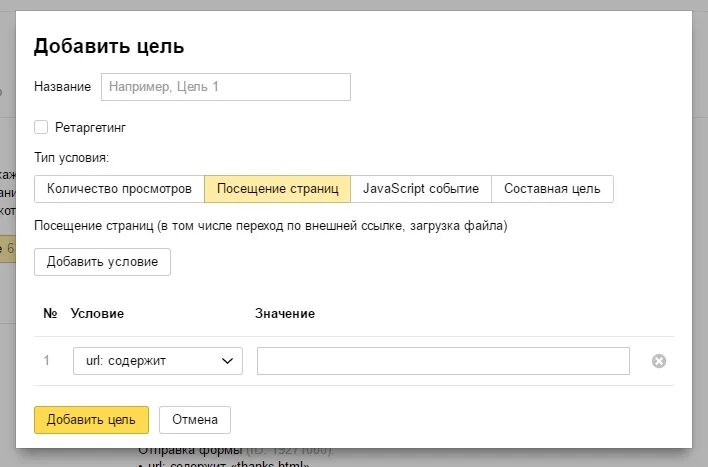Select the Посещение страниц condition type

point(278,189)
